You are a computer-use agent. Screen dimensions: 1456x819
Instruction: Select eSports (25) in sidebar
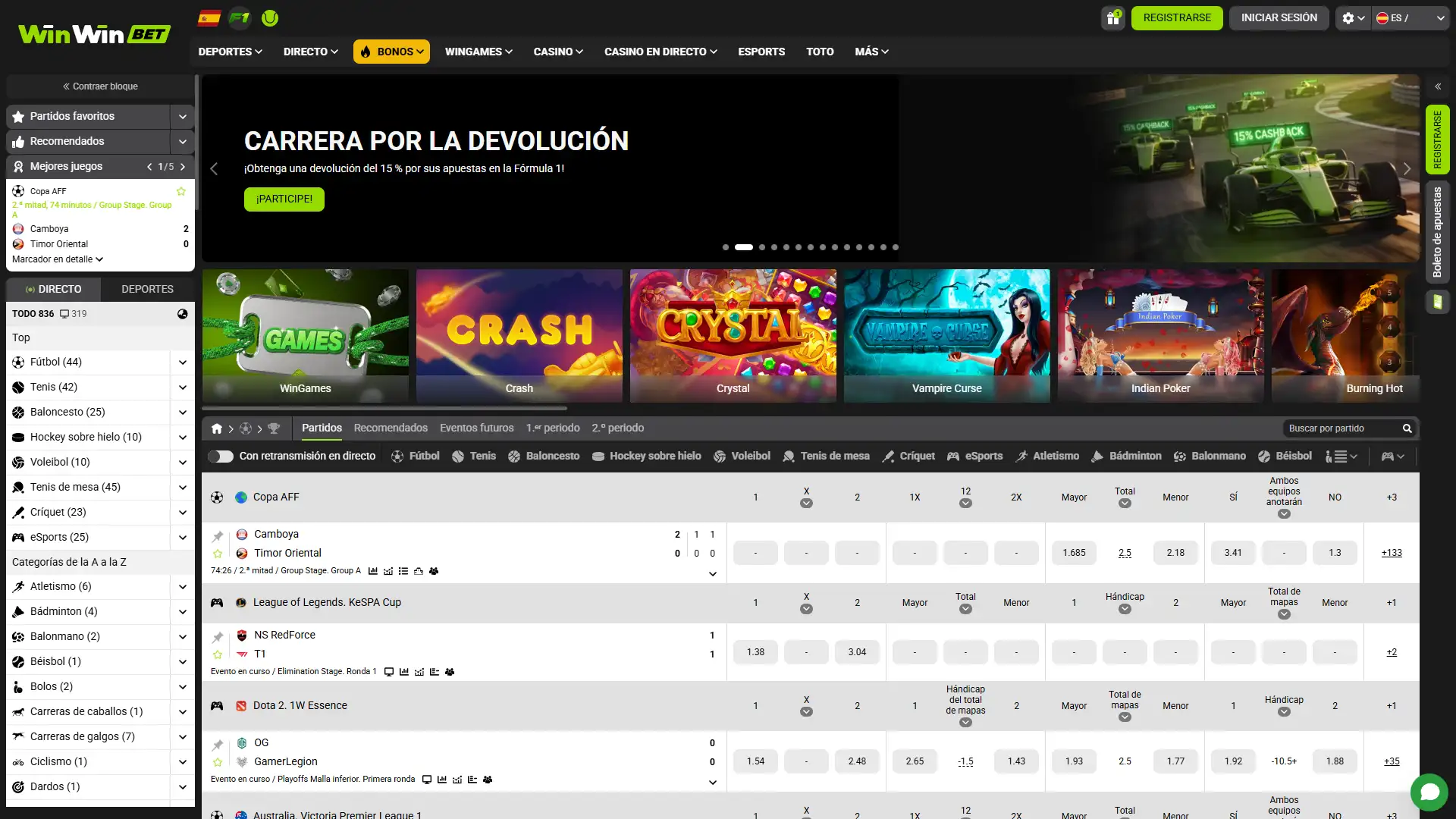pos(59,537)
